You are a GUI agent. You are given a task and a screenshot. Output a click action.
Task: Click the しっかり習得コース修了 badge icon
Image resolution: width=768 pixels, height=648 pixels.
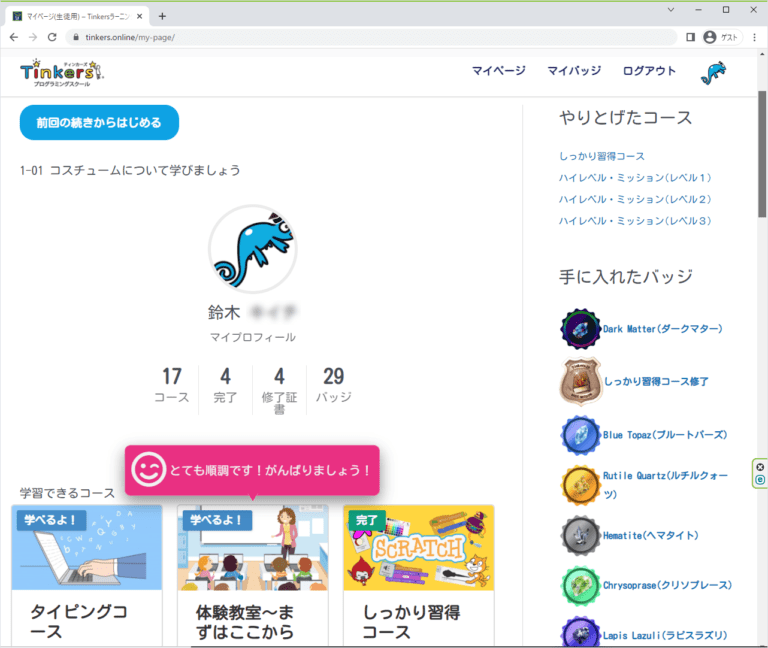click(579, 381)
